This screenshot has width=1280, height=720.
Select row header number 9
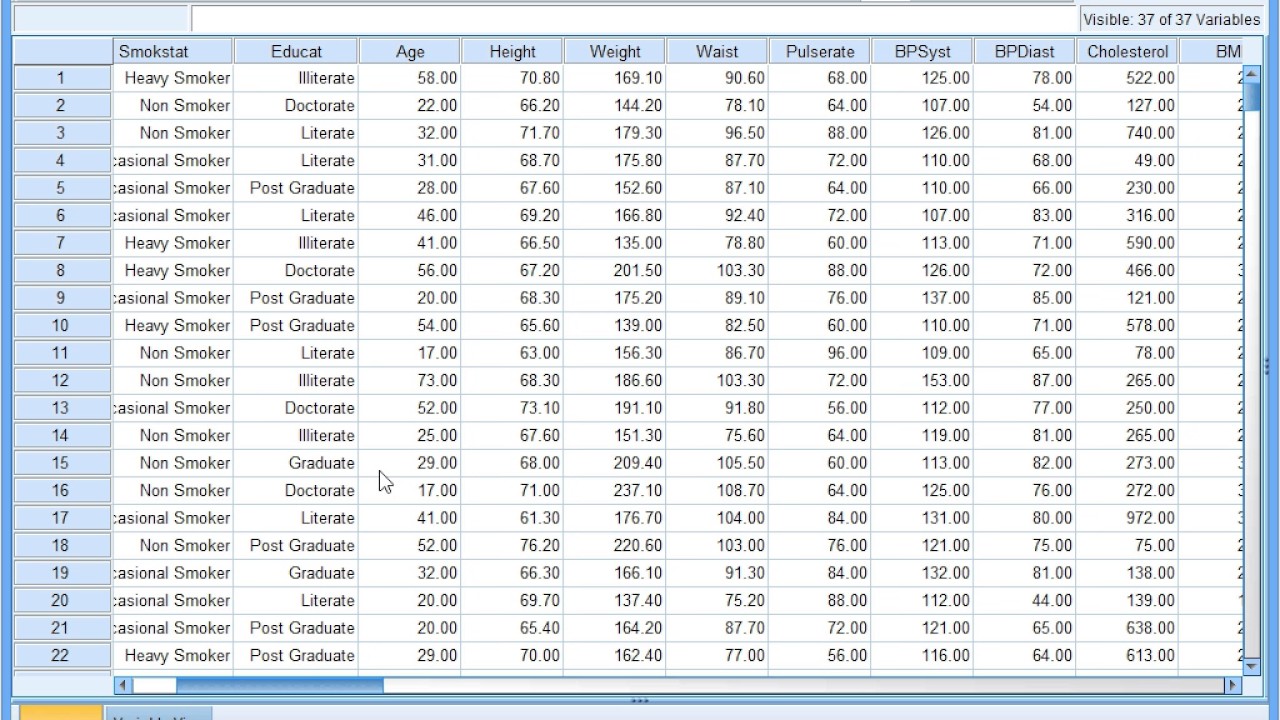[x=62, y=298]
